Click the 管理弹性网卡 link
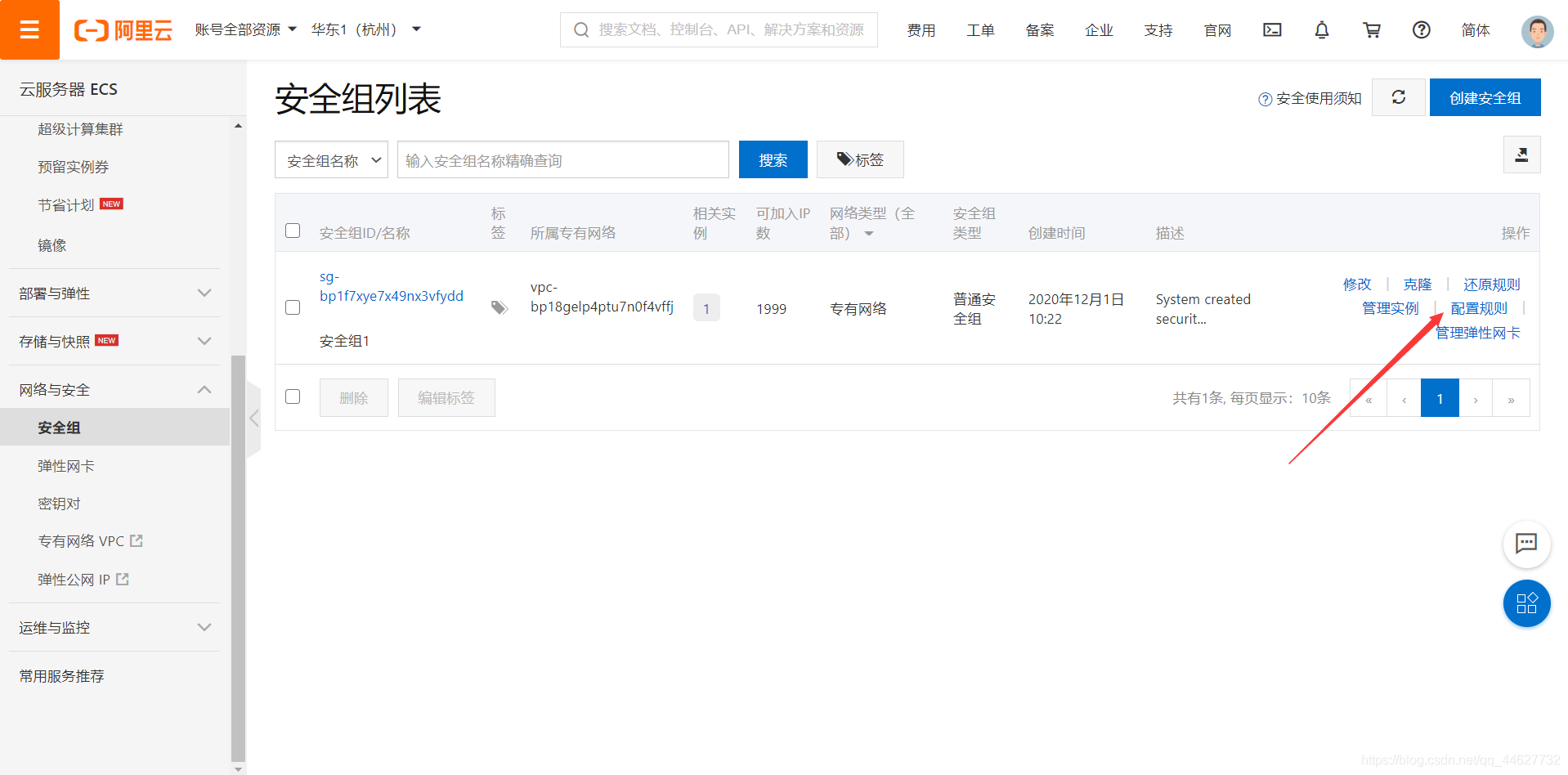 tap(1478, 333)
